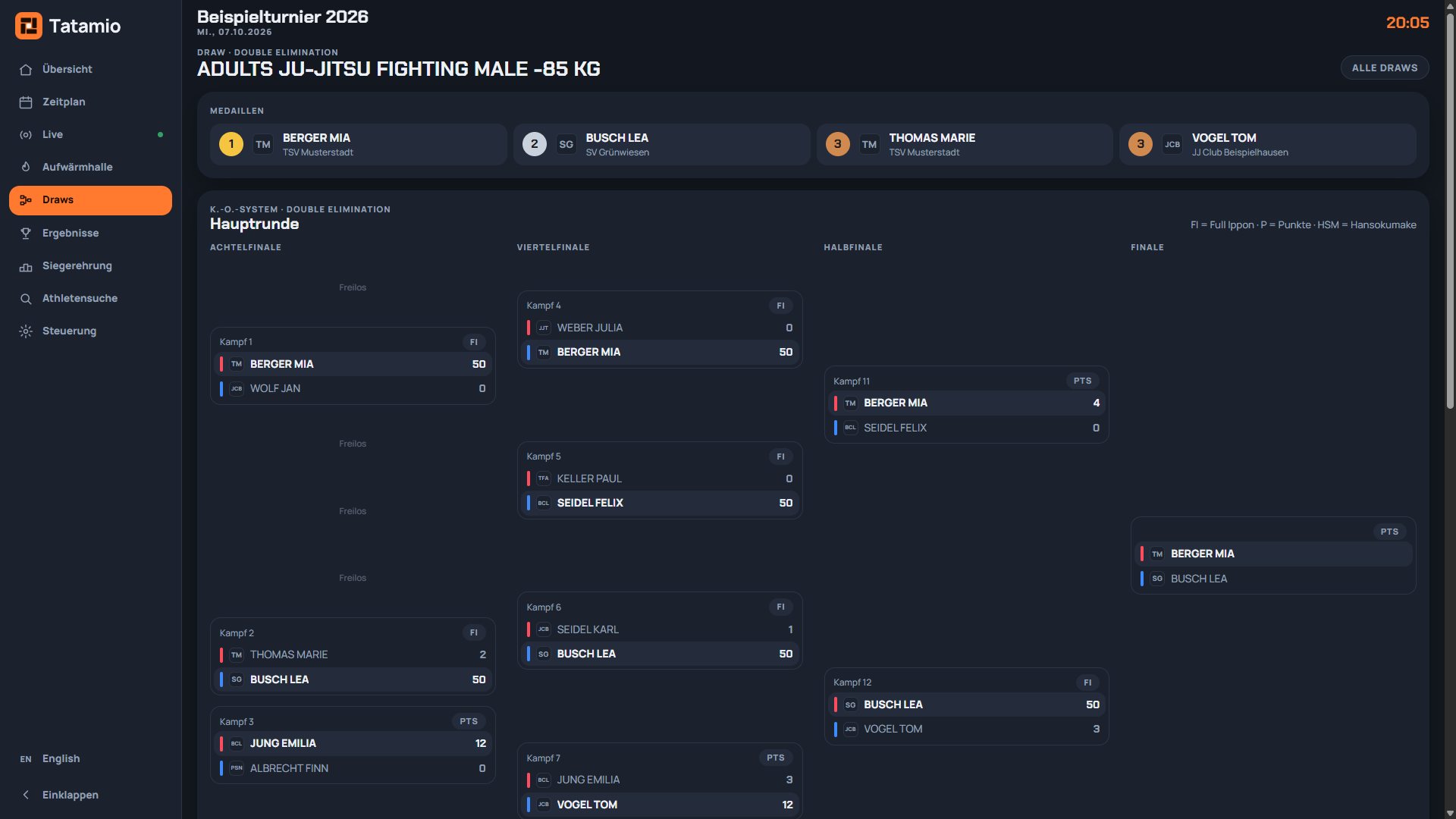Image resolution: width=1456 pixels, height=819 pixels.
Task: Open Live broadcast icon in sidebar
Action: tap(26, 135)
